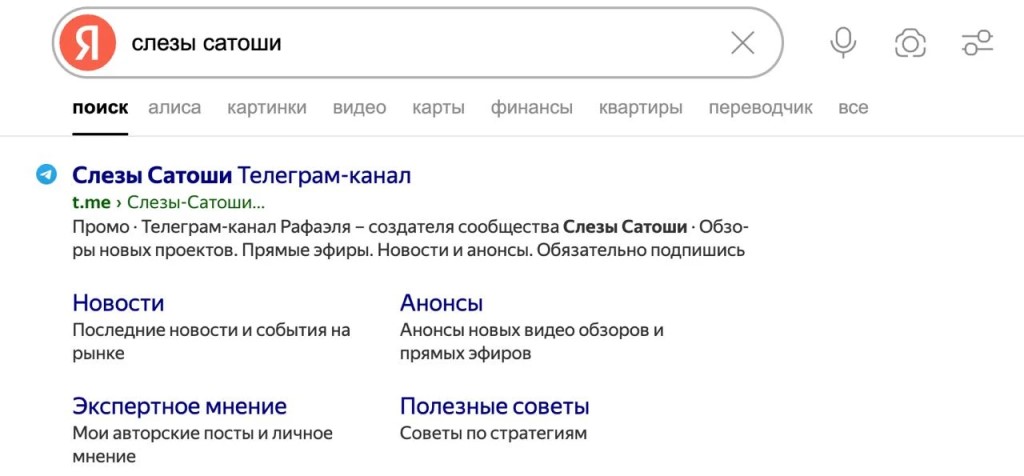Open image search via camera icon
The image size is (1024, 476).
click(x=910, y=43)
